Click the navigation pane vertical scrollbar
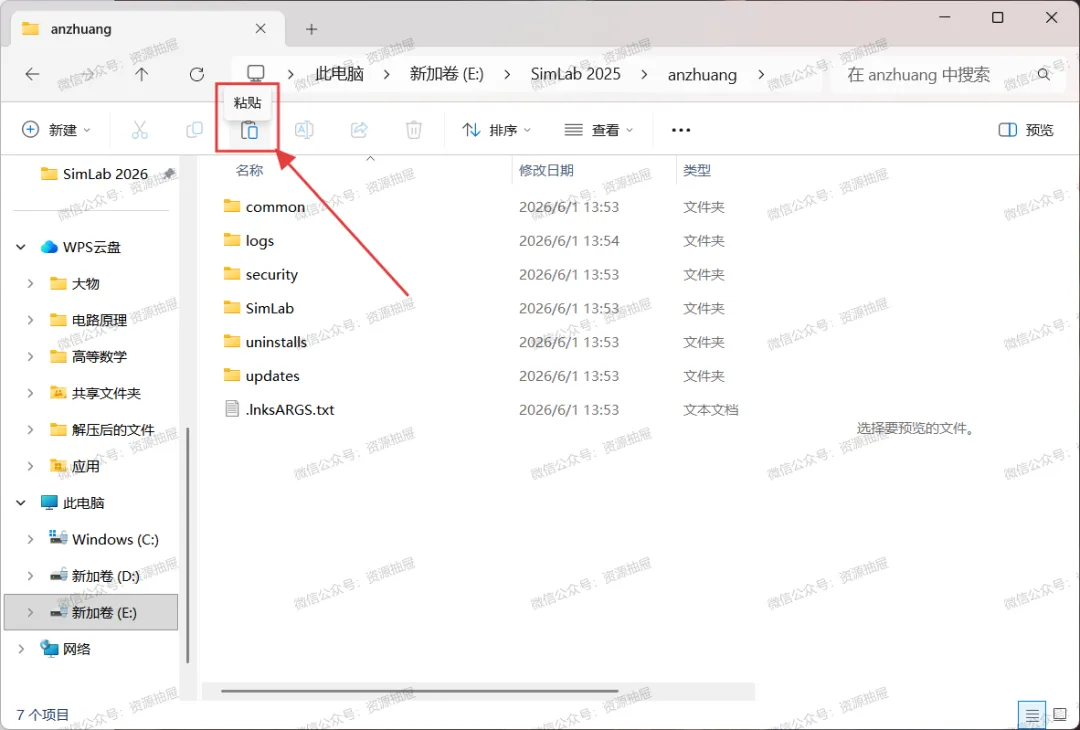Image resolution: width=1080 pixels, height=730 pixels. (188, 544)
